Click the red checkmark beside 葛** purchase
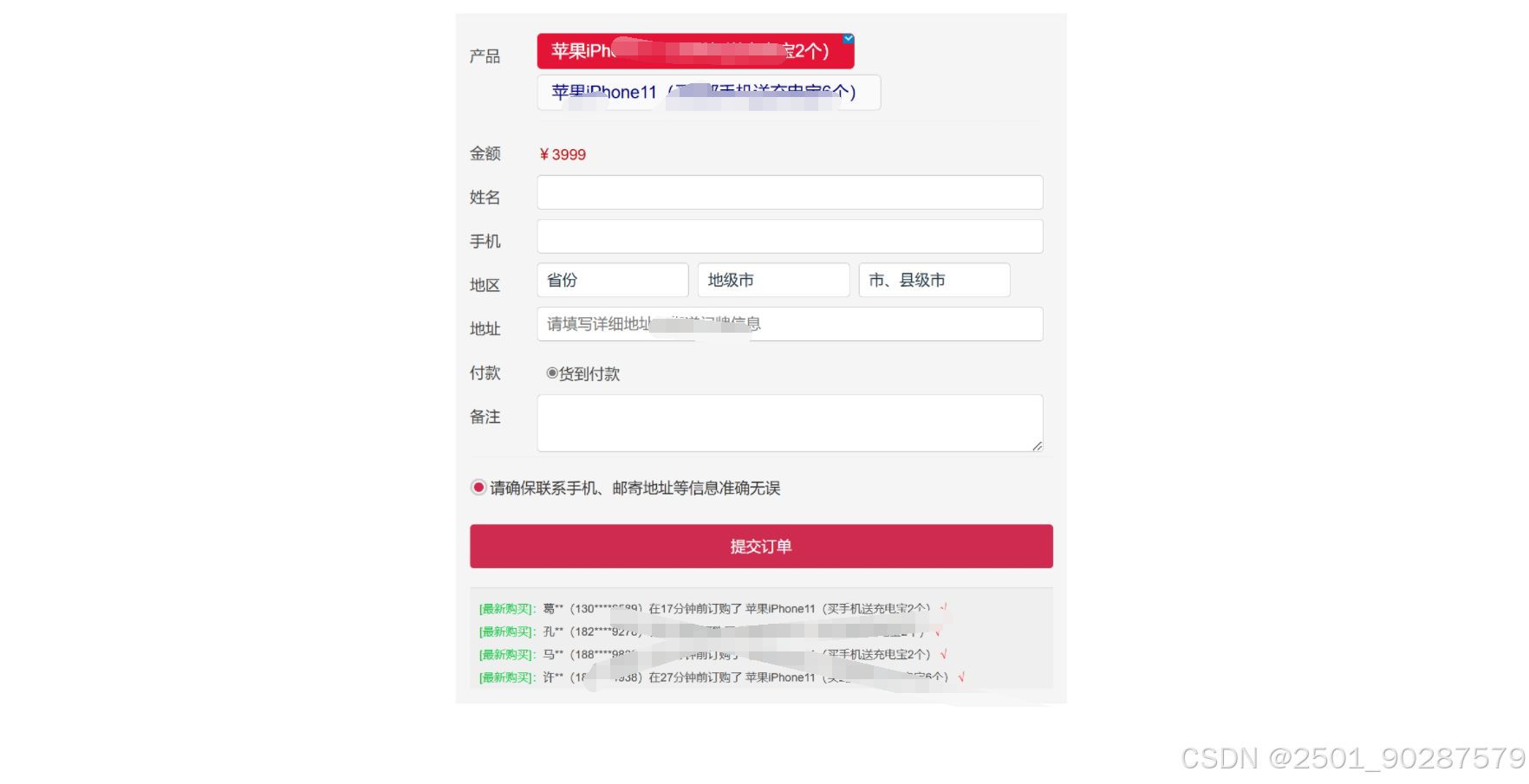This screenshot has height=784, width=1529. coord(945,608)
